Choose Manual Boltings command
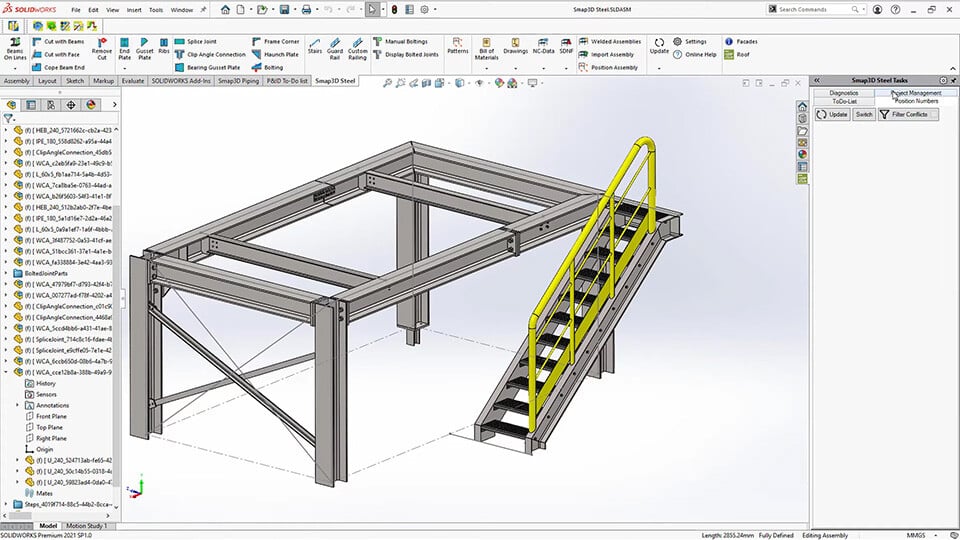 (400, 42)
